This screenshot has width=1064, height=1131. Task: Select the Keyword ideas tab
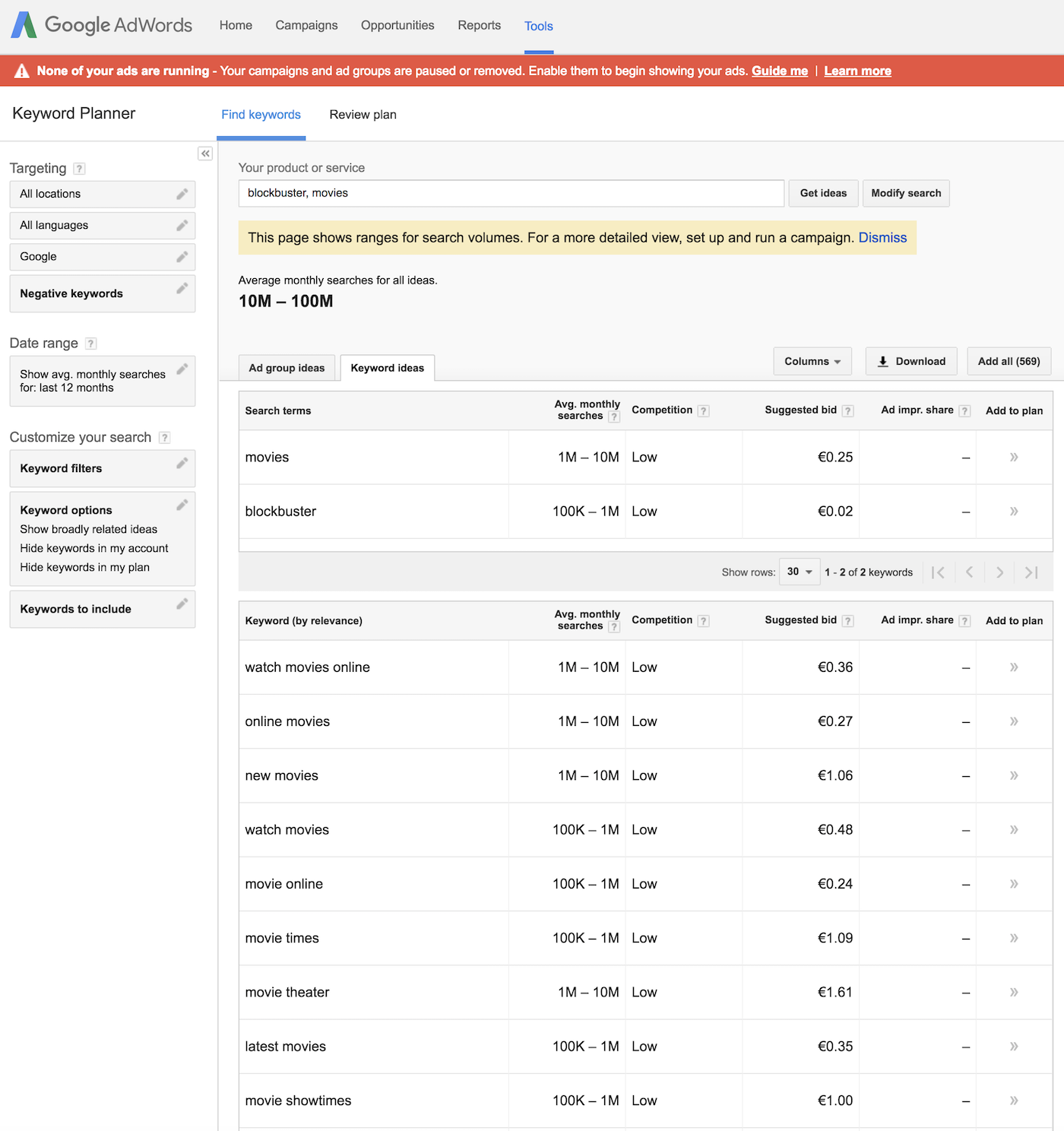[x=388, y=368]
